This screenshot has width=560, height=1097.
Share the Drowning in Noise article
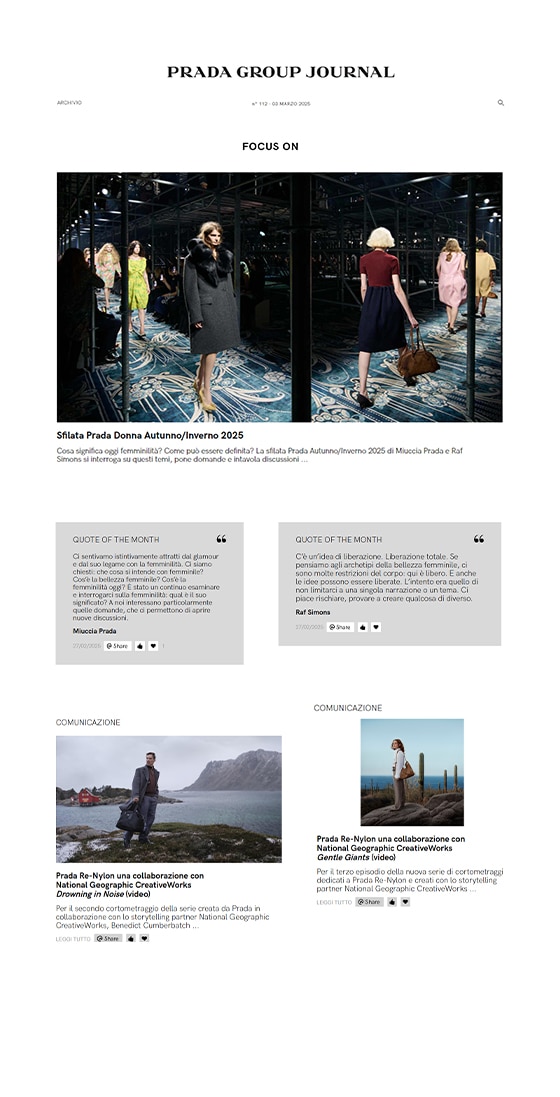pos(108,938)
